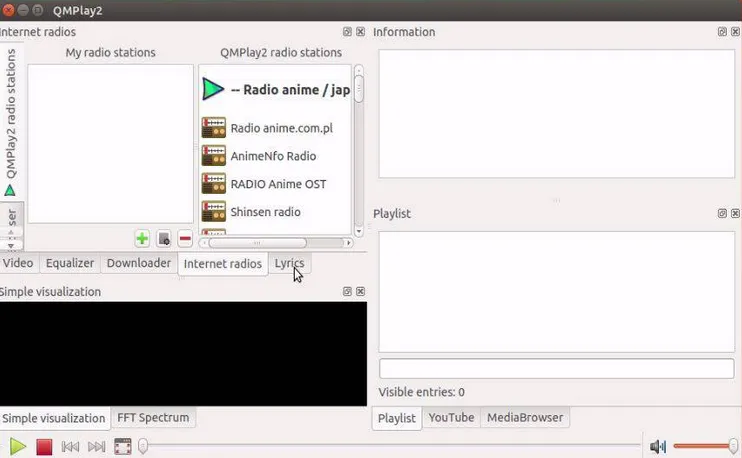
Task: Close the QMPlay2 window
Action: coord(8,10)
